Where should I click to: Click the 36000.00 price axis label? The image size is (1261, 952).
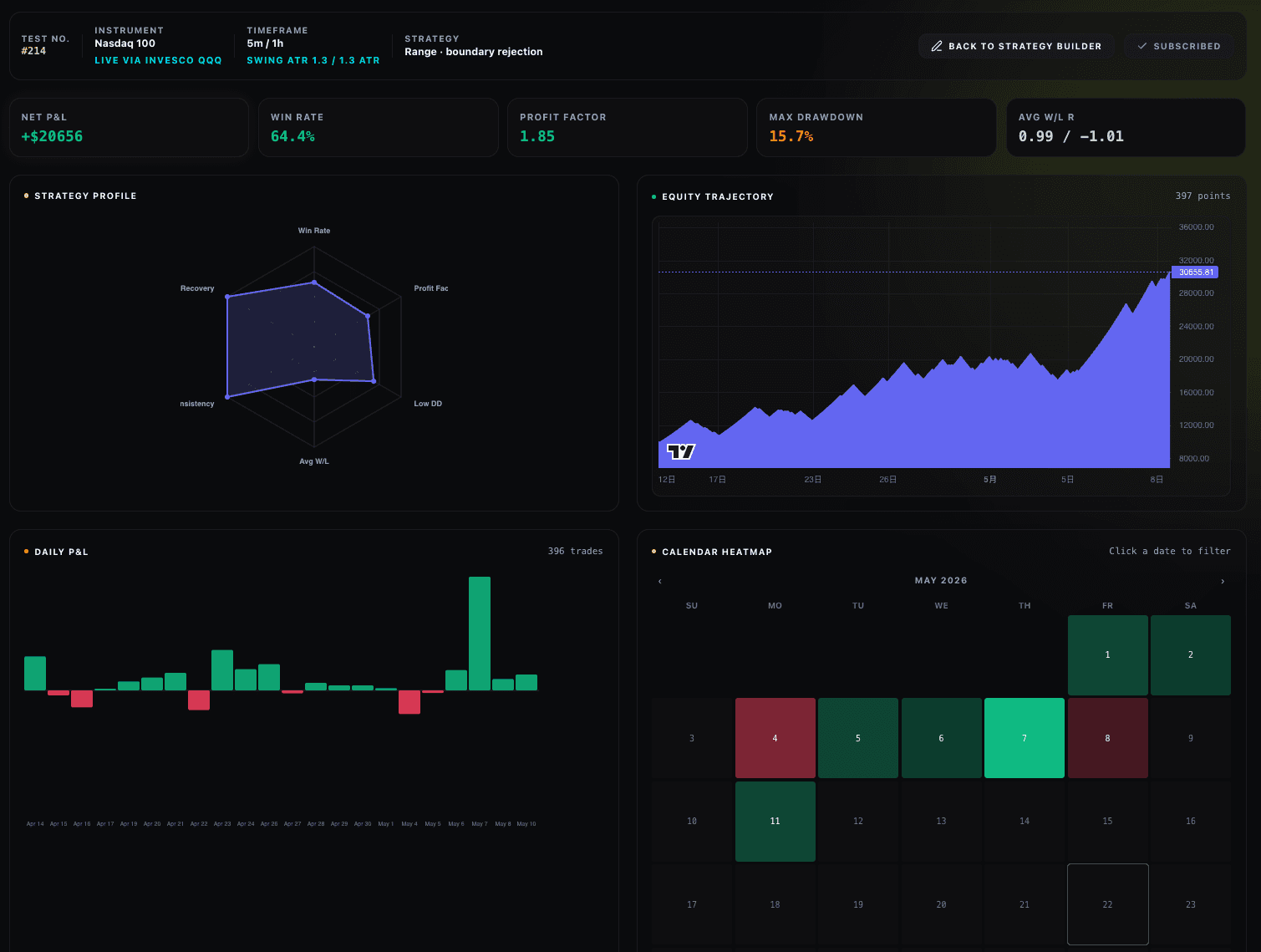[x=1196, y=227]
